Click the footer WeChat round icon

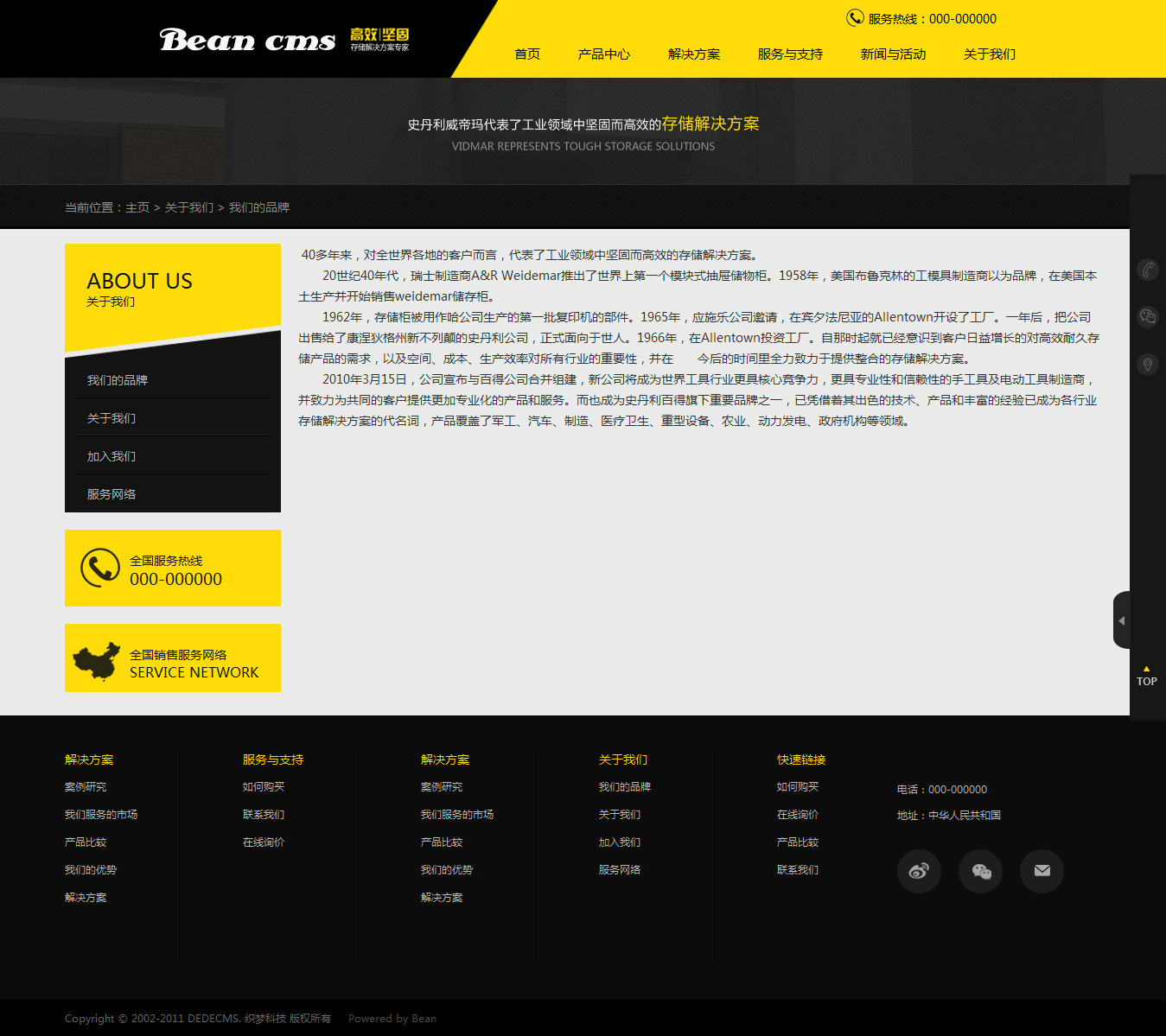click(x=980, y=871)
